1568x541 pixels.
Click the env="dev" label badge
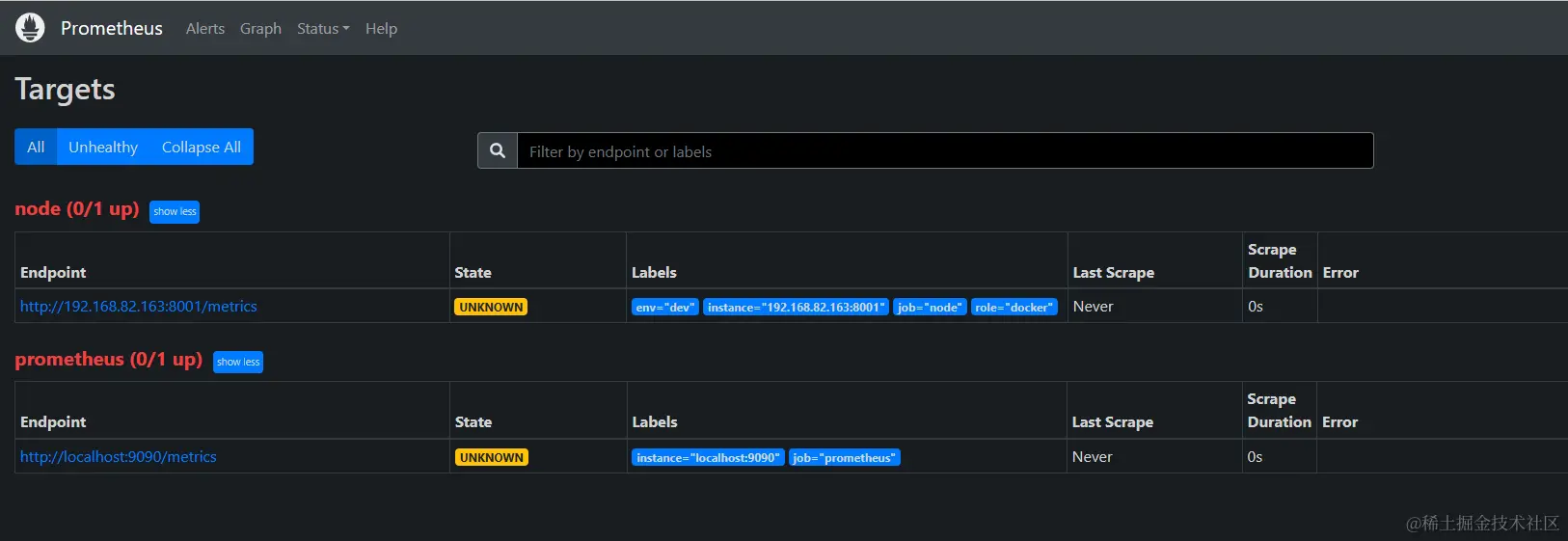point(665,307)
